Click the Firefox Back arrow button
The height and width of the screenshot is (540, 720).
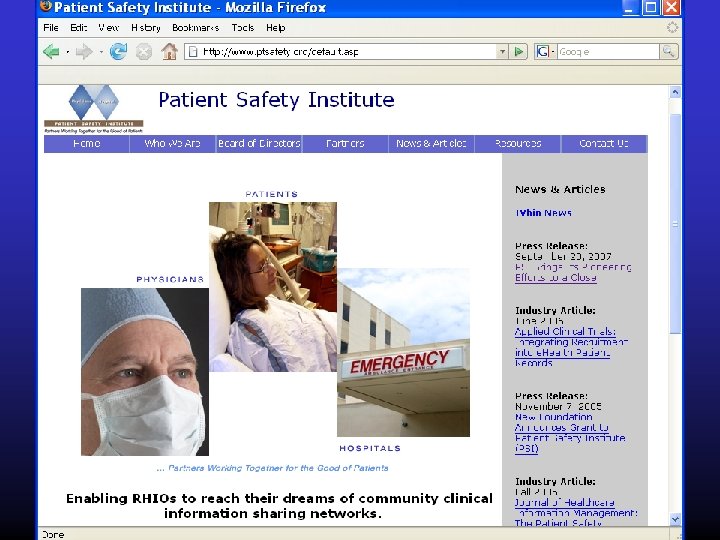coord(51,51)
